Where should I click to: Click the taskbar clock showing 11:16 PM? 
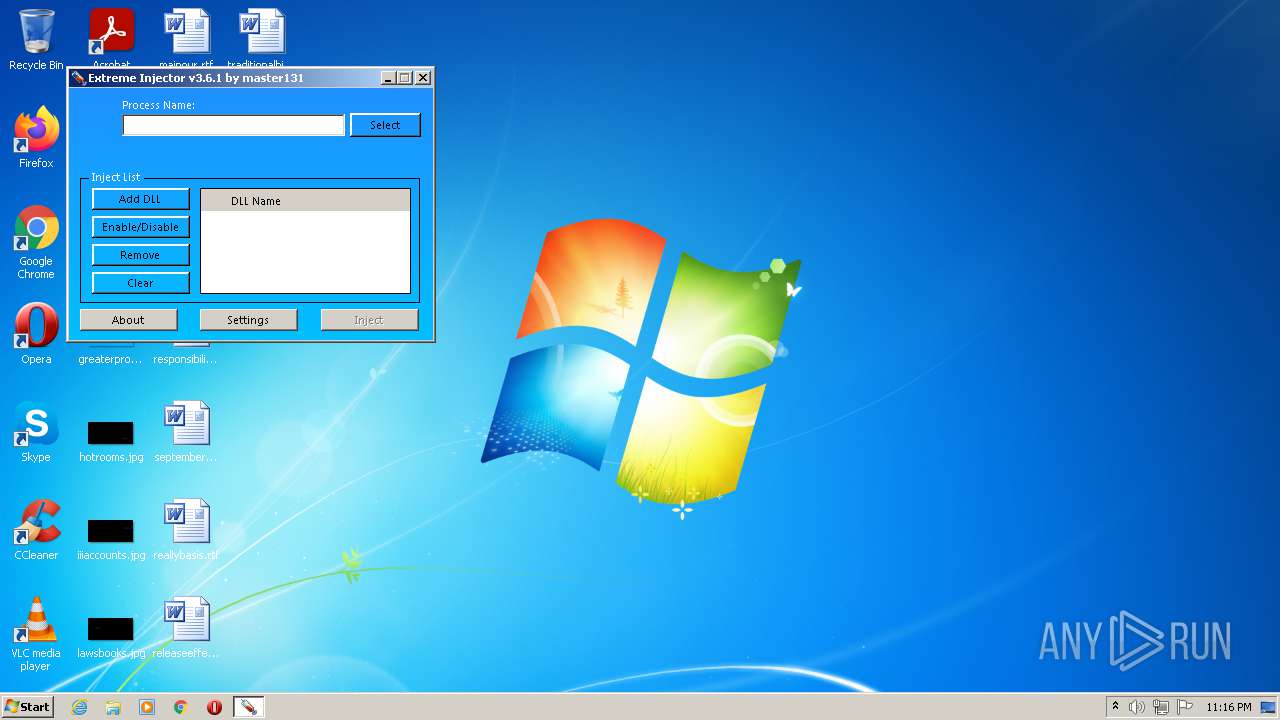click(1228, 707)
